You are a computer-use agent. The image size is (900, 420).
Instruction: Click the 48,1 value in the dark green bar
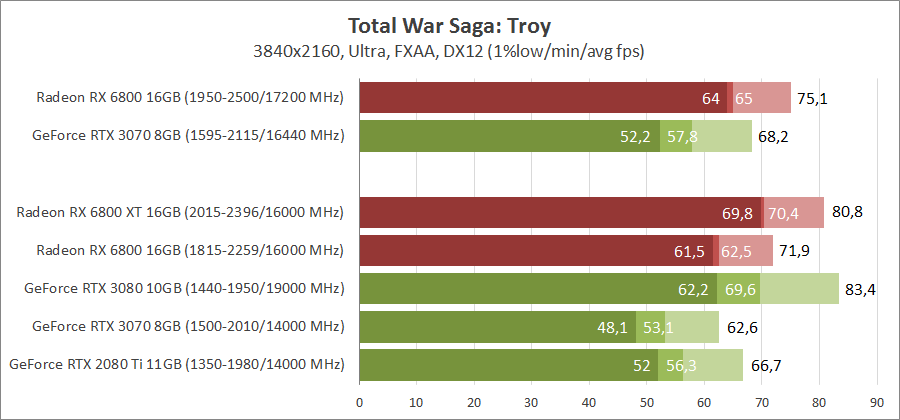coord(611,328)
